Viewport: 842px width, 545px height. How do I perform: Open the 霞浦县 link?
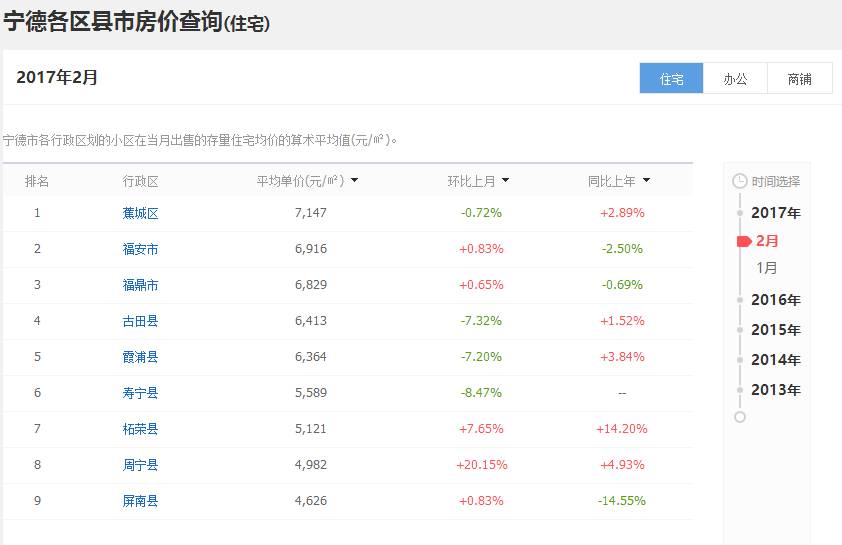(140, 357)
